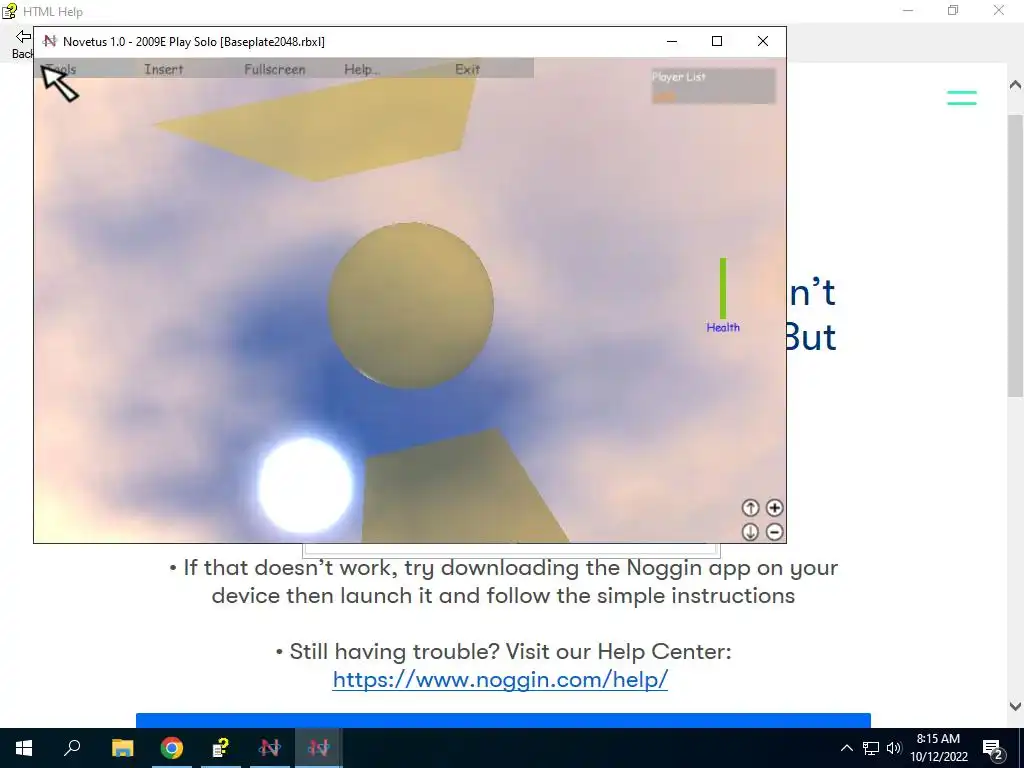
Task: Click the Novetus title bar icon
Action: tap(50, 41)
